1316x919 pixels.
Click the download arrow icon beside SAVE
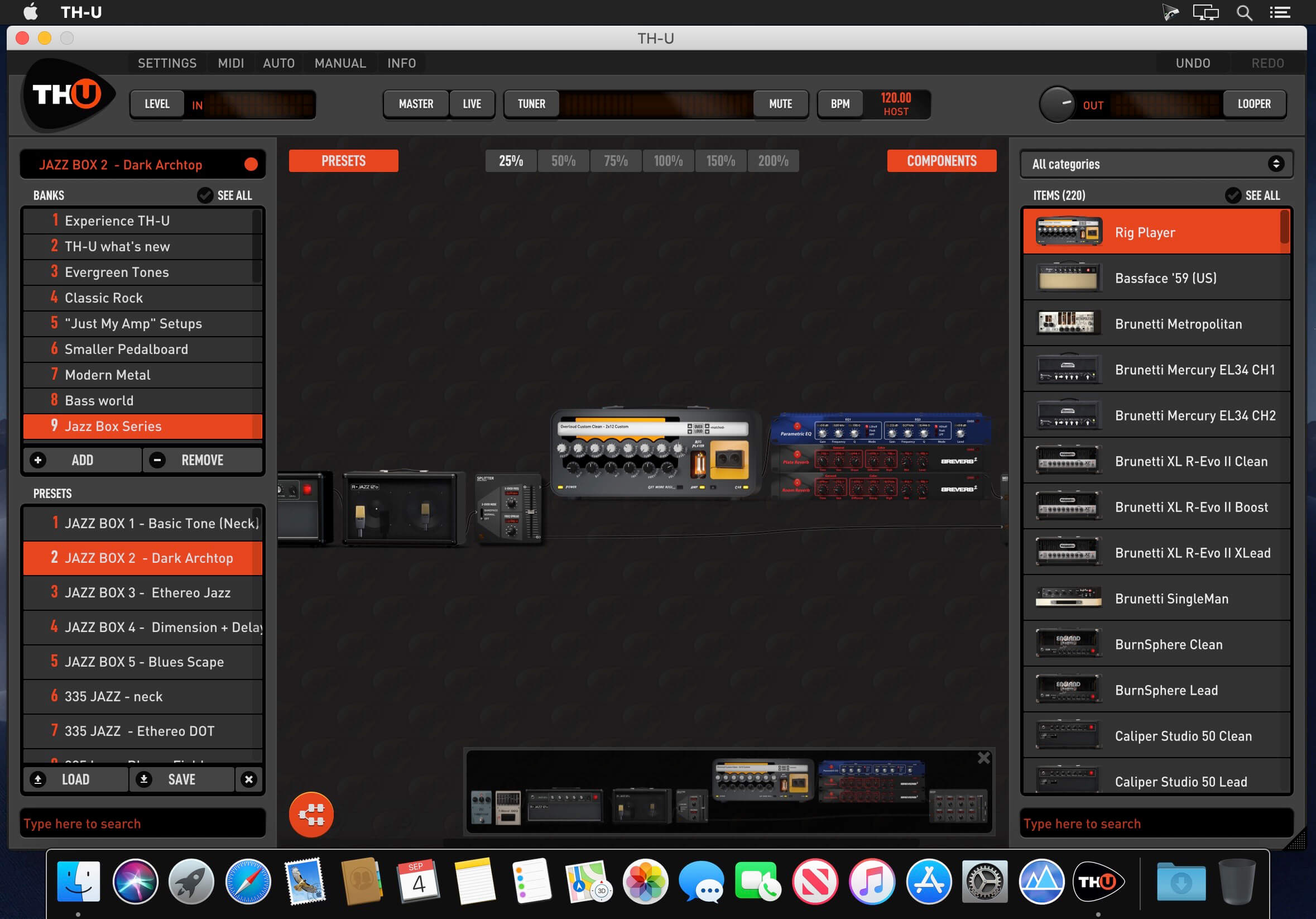click(144, 779)
